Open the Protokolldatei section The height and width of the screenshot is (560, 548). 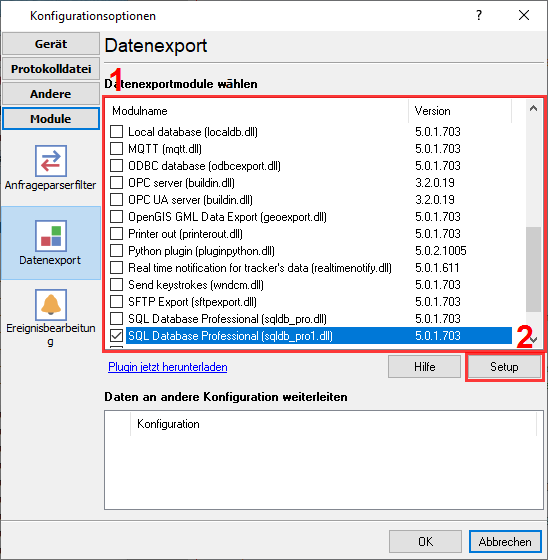tap(51, 69)
